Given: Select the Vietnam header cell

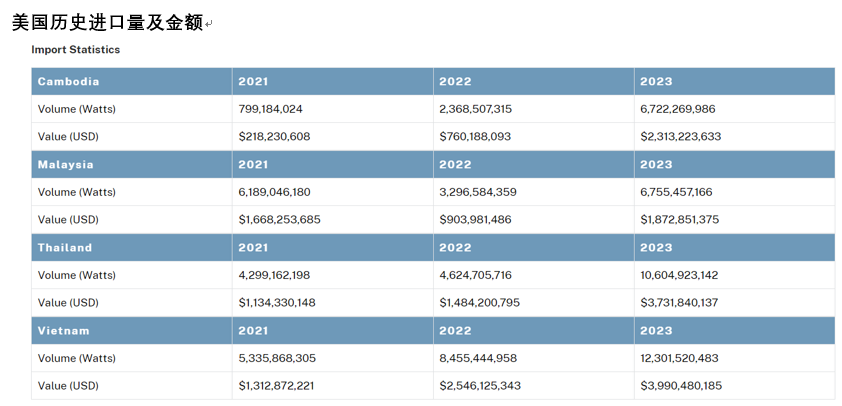Looking at the screenshot, I should tap(63, 330).
